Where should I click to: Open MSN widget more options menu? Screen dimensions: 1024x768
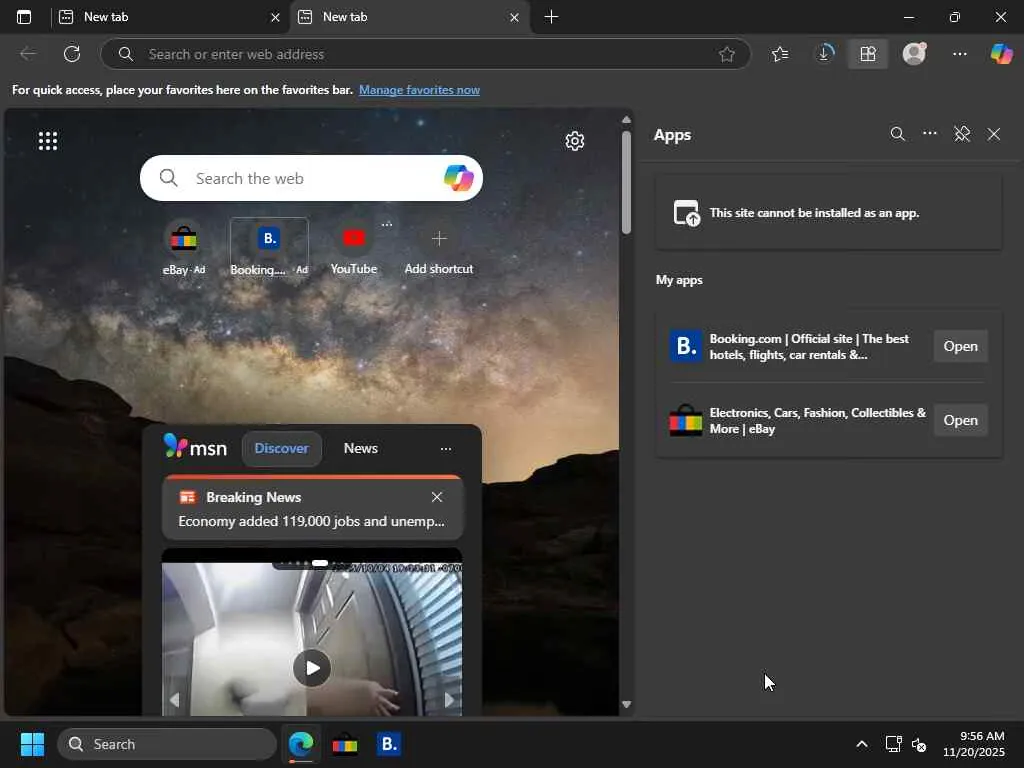[446, 449]
